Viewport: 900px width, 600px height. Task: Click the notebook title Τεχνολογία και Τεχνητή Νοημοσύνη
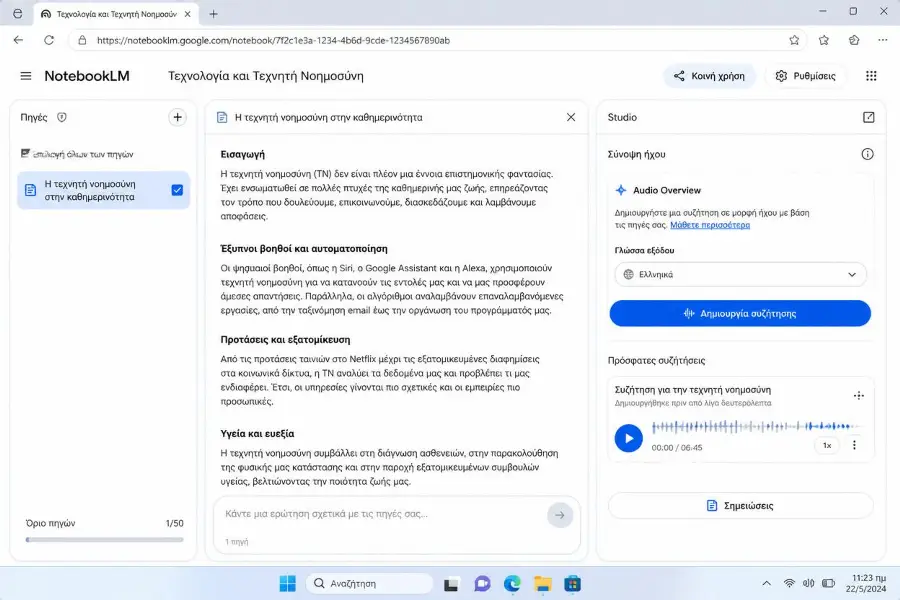click(266, 76)
